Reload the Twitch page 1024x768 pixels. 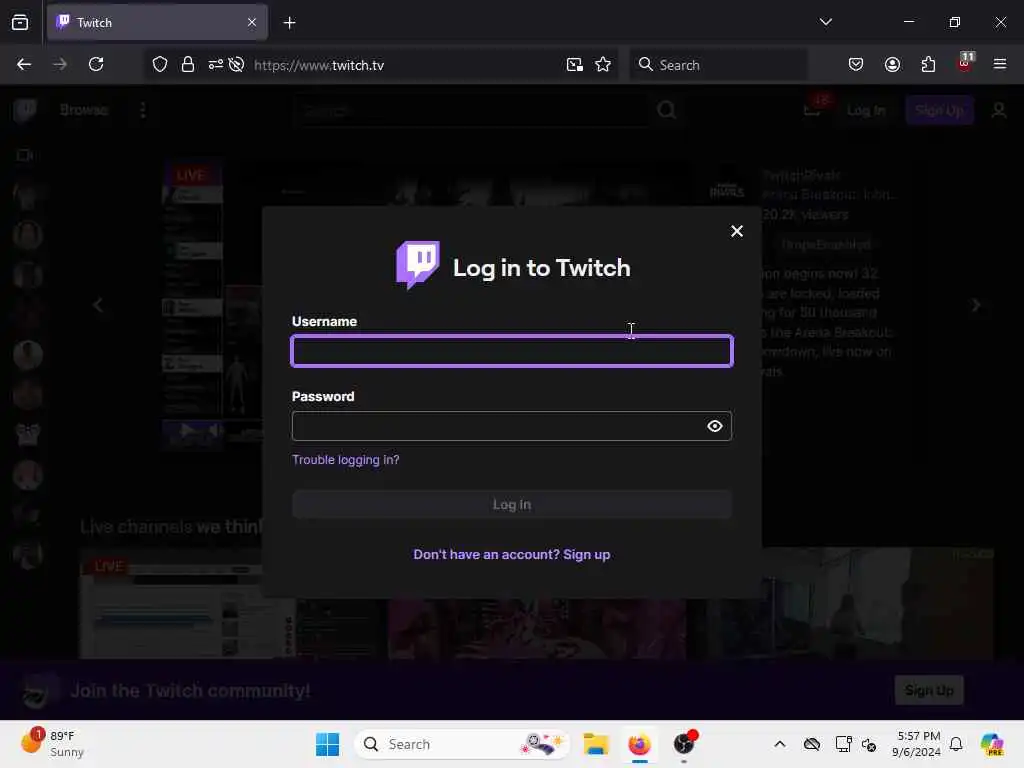96,65
